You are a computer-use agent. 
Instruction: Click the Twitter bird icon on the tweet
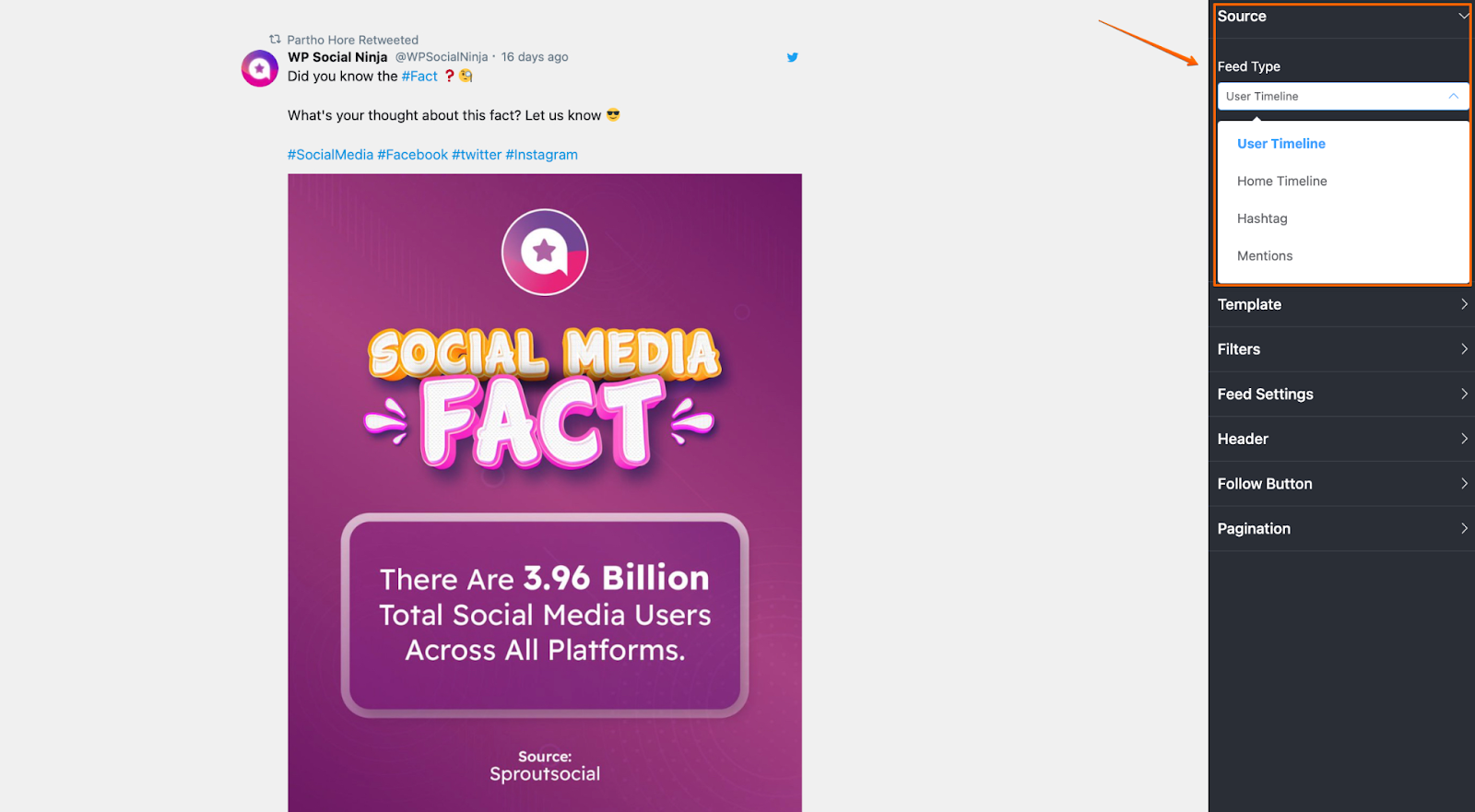(792, 57)
